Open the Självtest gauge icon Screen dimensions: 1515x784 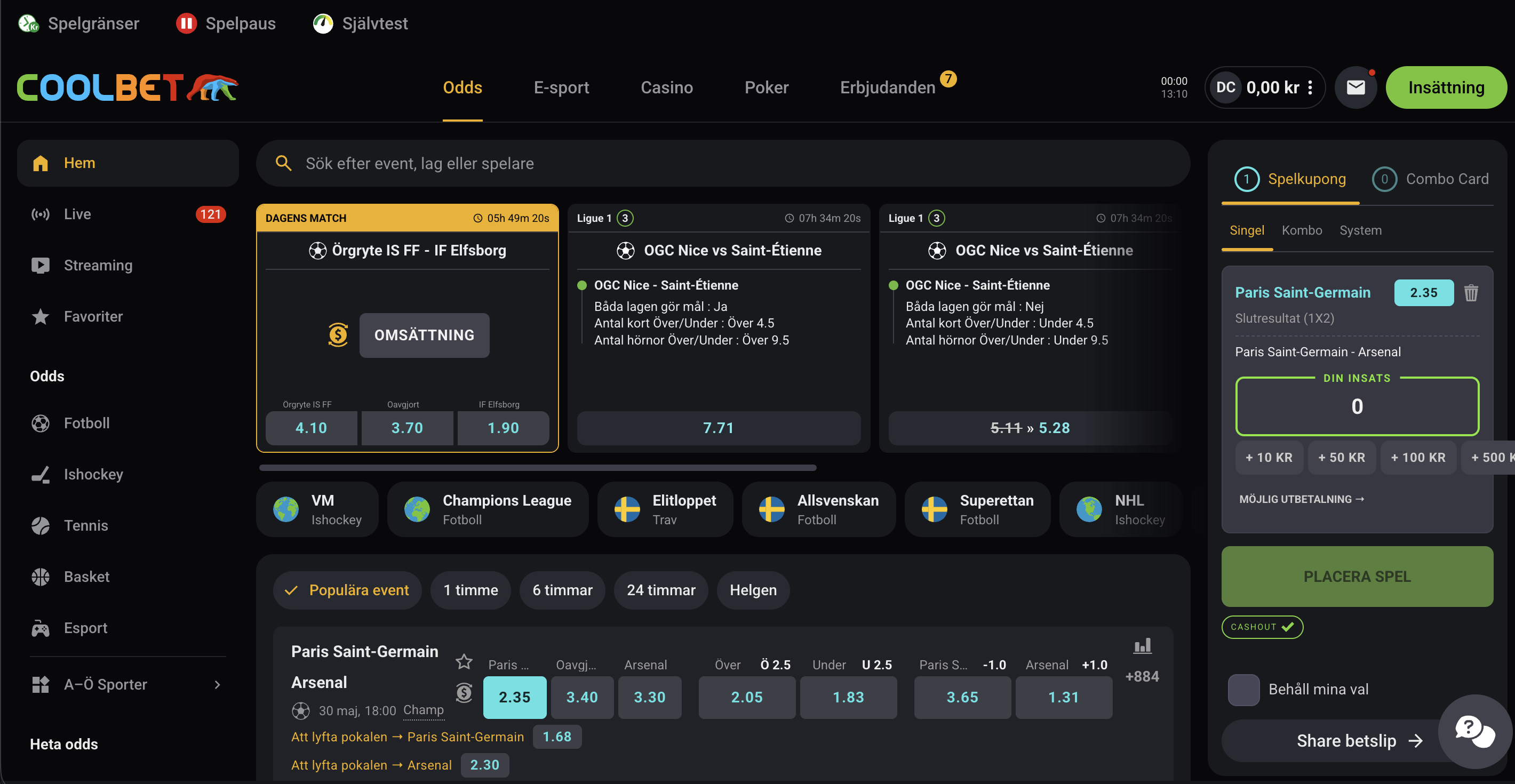point(323,23)
